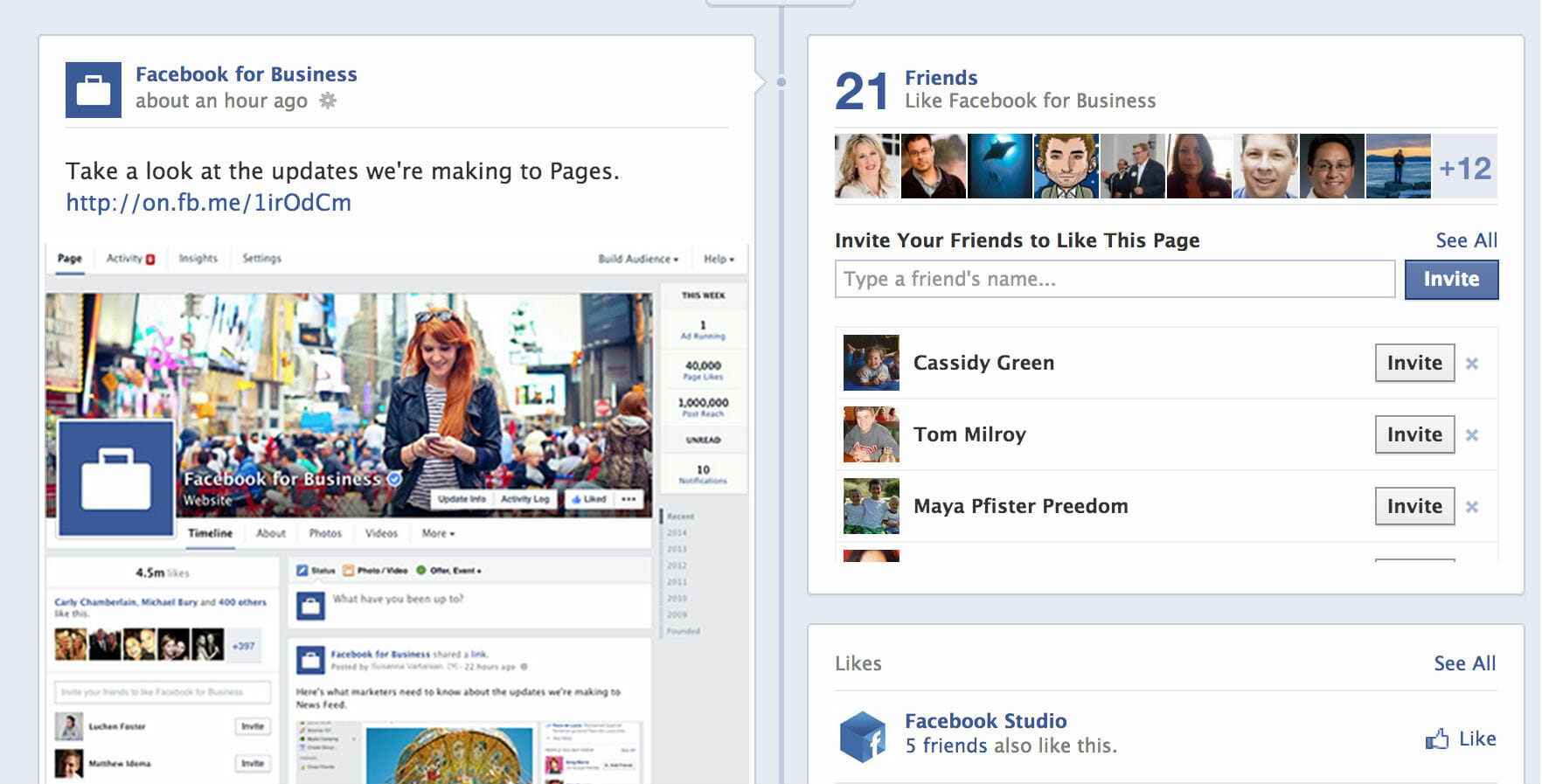Click the blonde woman friend thumbnail
1542x784 pixels.
[866, 166]
